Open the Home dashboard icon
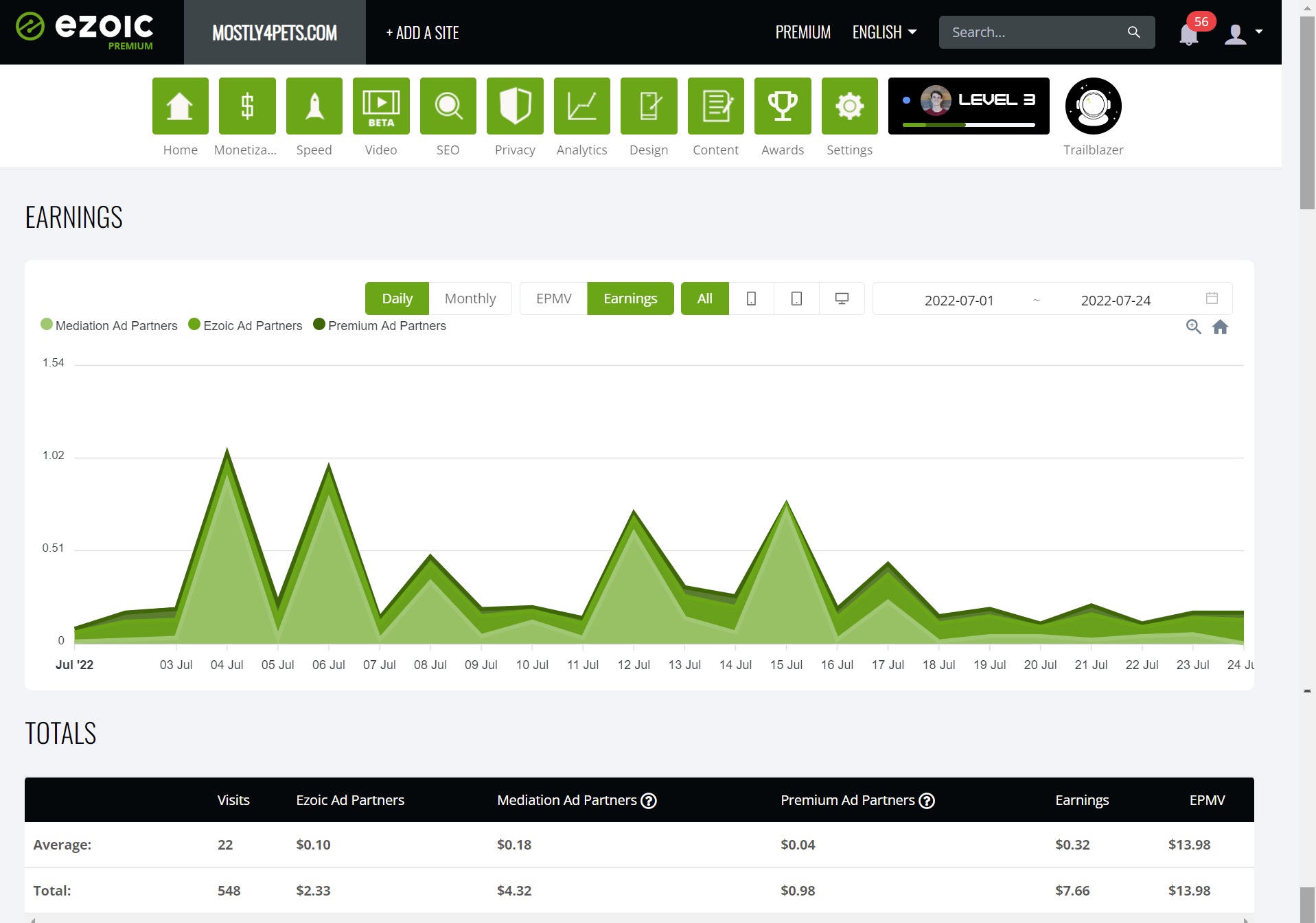Screen dimensions: 1316x923 coord(181,106)
